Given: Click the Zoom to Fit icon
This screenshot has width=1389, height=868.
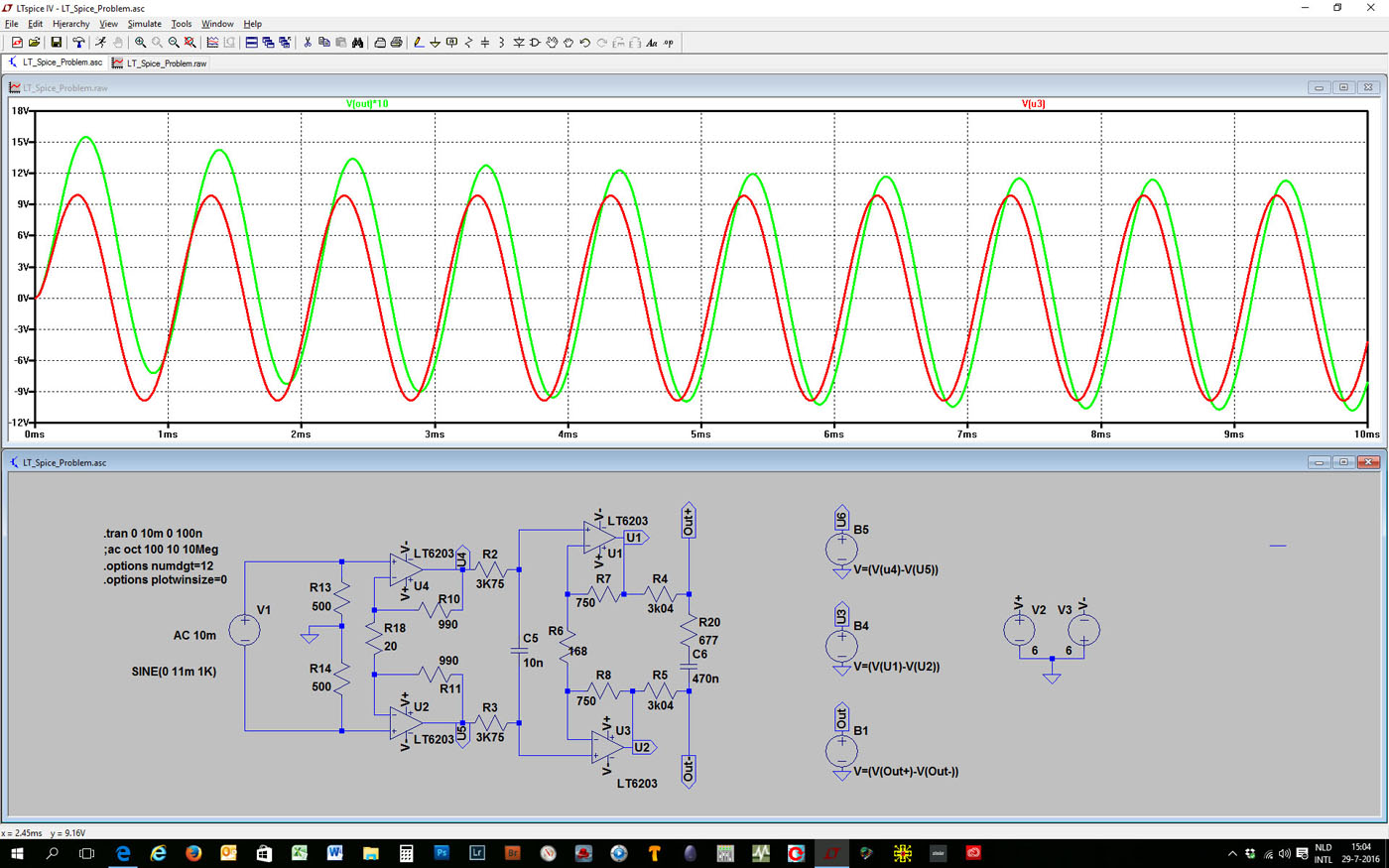Looking at the screenshot, I should (x=189, y=43).
